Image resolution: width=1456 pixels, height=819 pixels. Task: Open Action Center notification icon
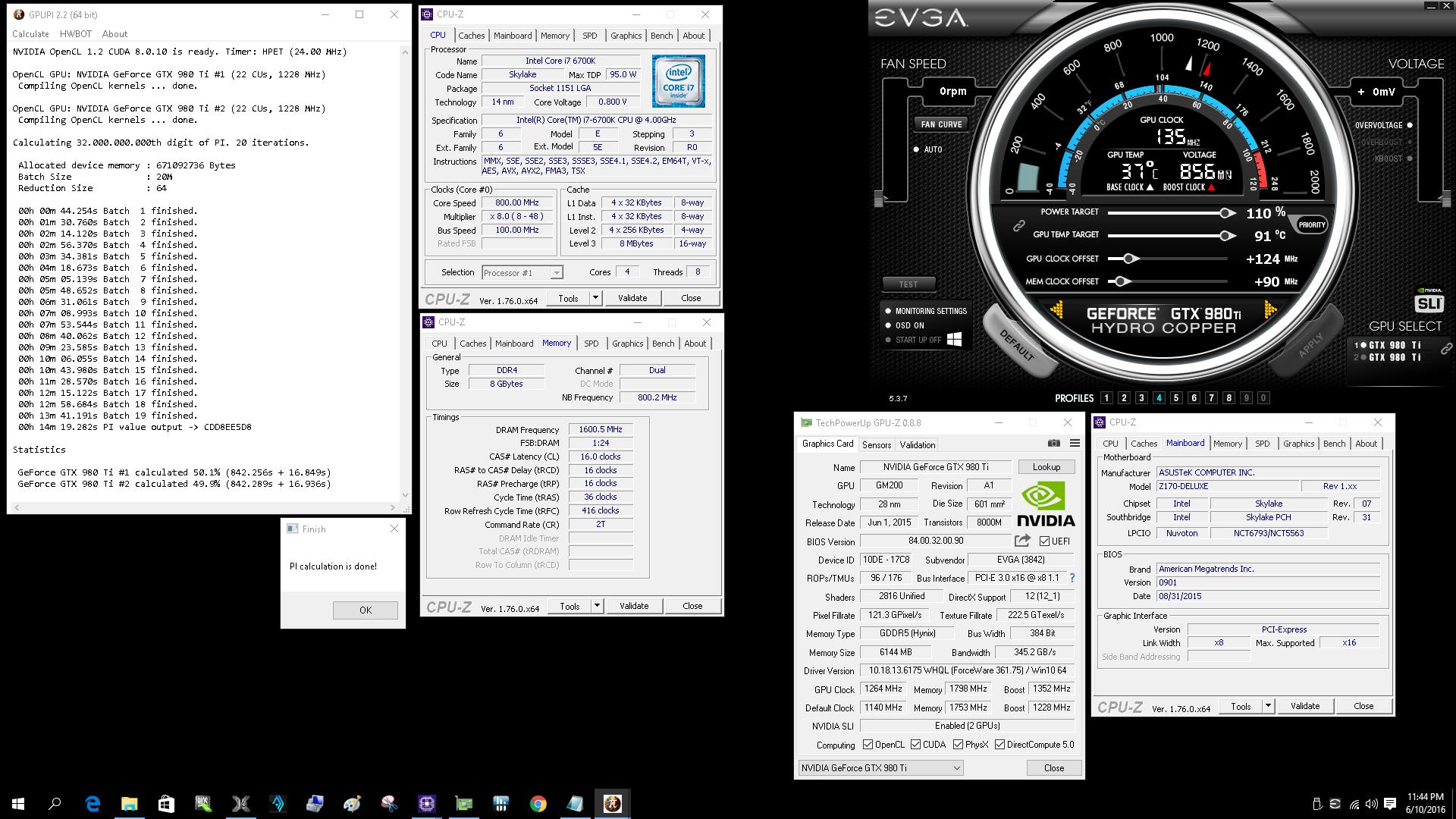coord(1390,804)
